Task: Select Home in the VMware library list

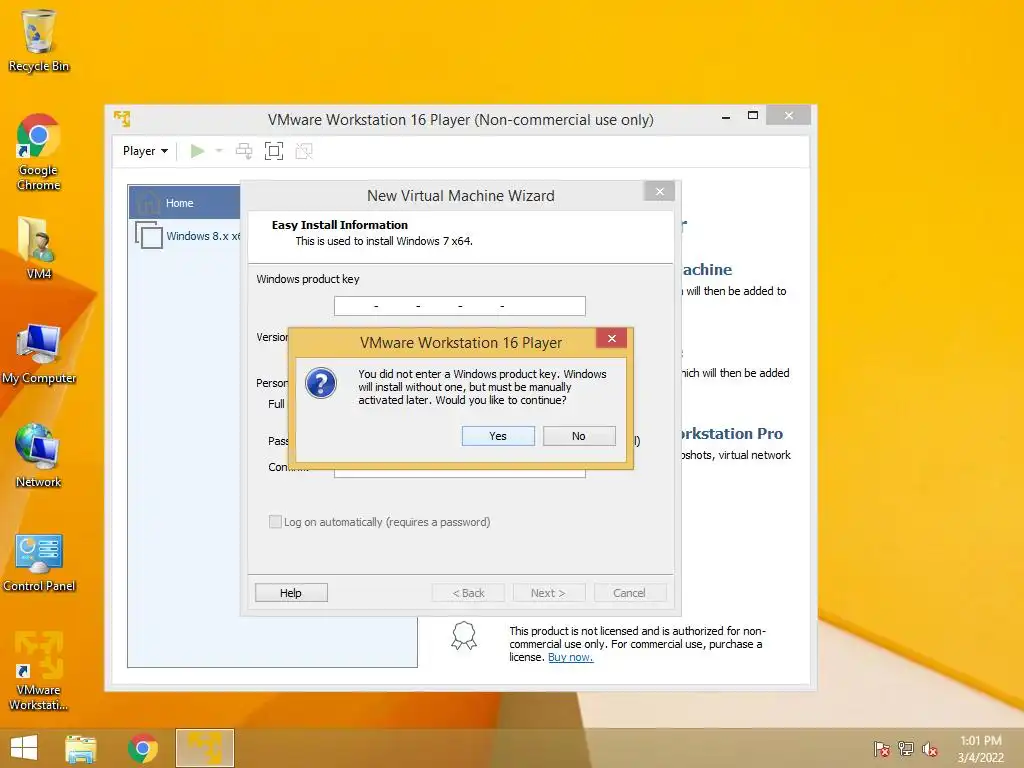Action: (185, 203)
